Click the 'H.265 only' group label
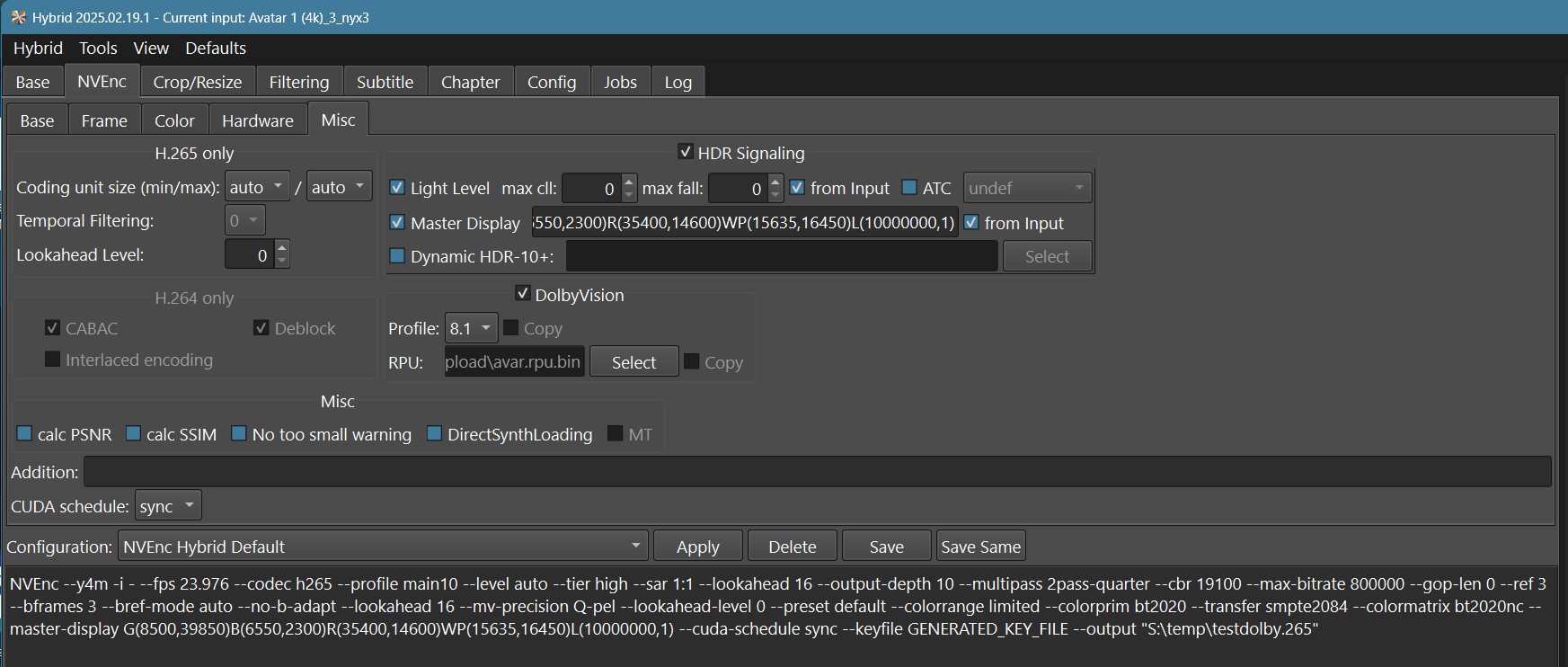This screenshot has height=667, width=1568. (194, 153)
